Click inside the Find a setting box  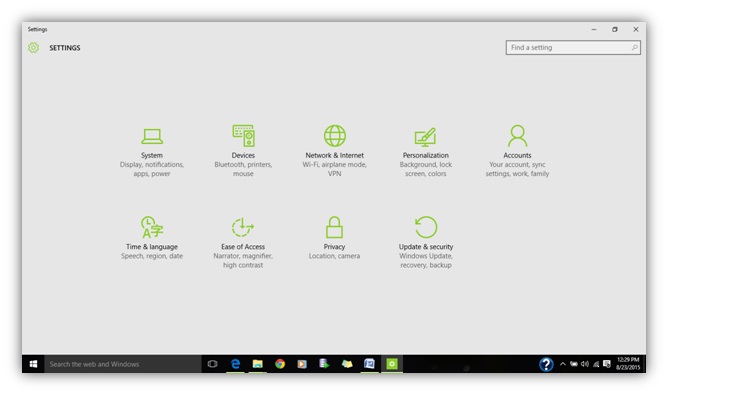click(573, 47)
